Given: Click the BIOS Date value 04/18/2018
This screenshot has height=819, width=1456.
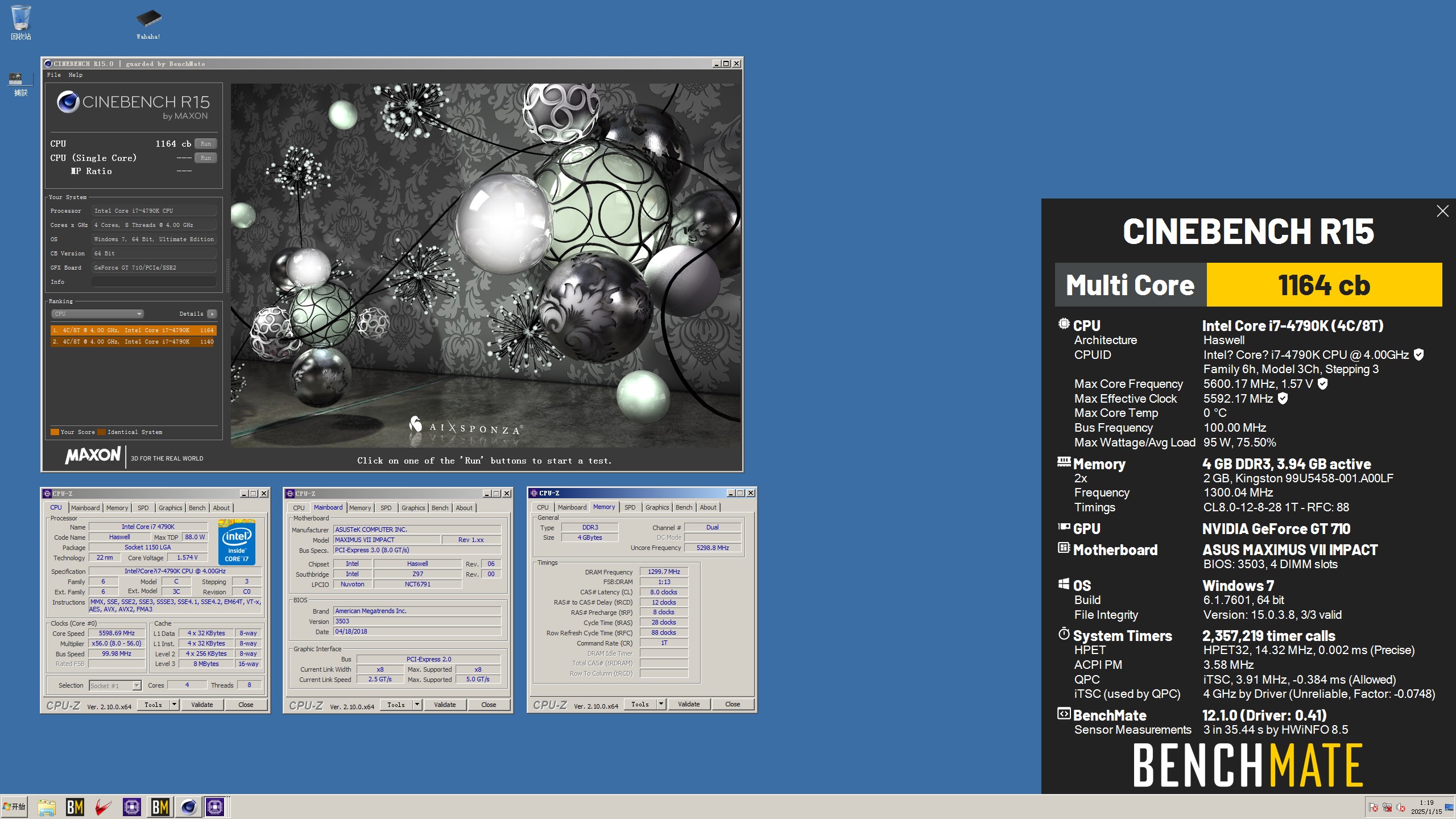Looking at the screenshot, I should (417, 631).
